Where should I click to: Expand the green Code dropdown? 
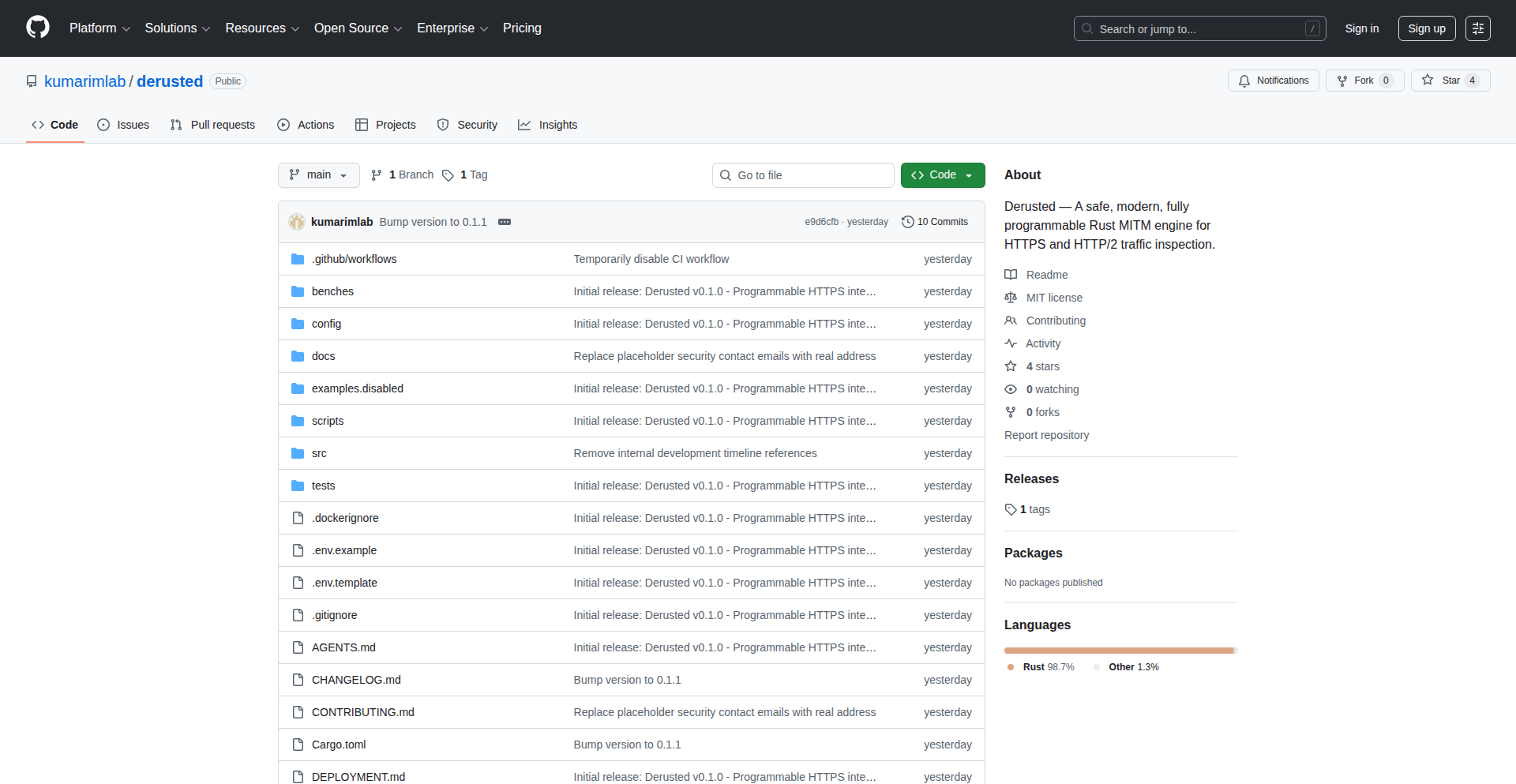pyautogui.click(x=943, y=174)
